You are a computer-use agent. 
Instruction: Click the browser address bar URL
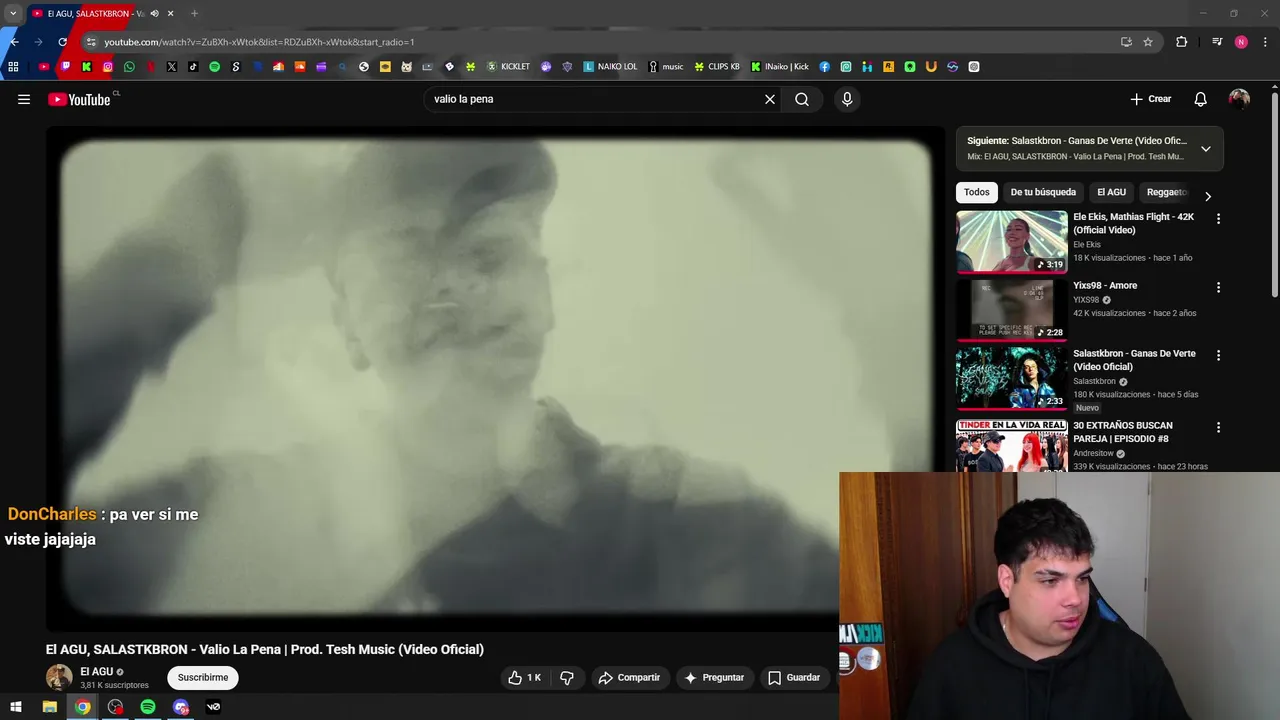(x=259, y=42)
